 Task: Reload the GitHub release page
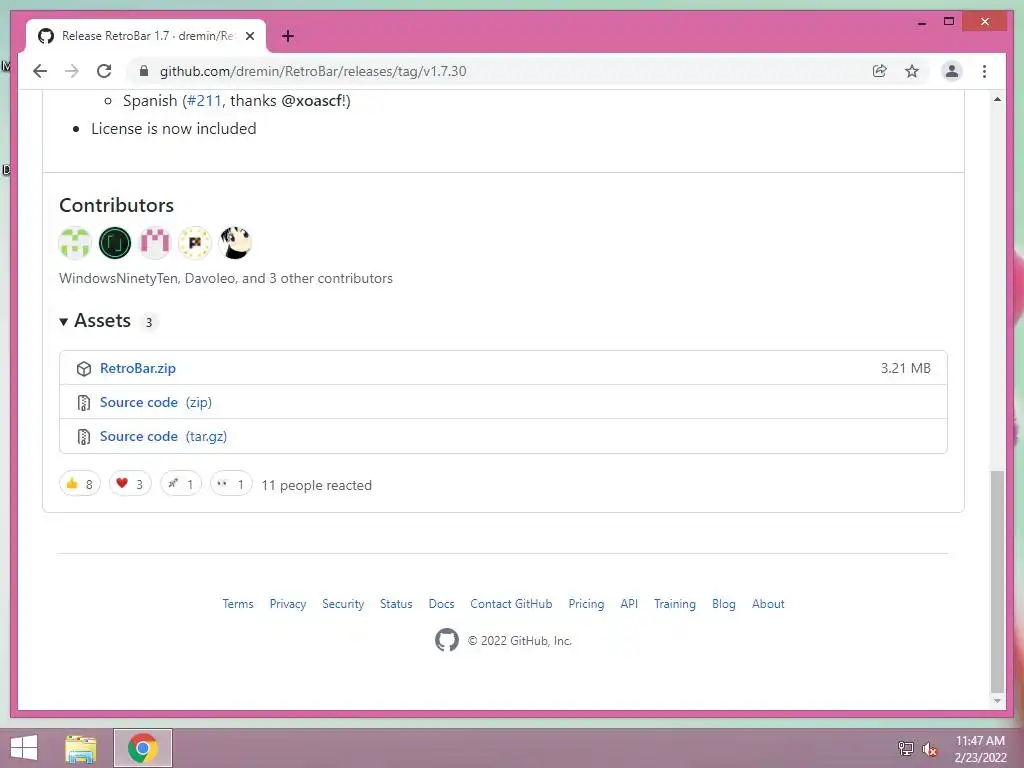[104, 71]
